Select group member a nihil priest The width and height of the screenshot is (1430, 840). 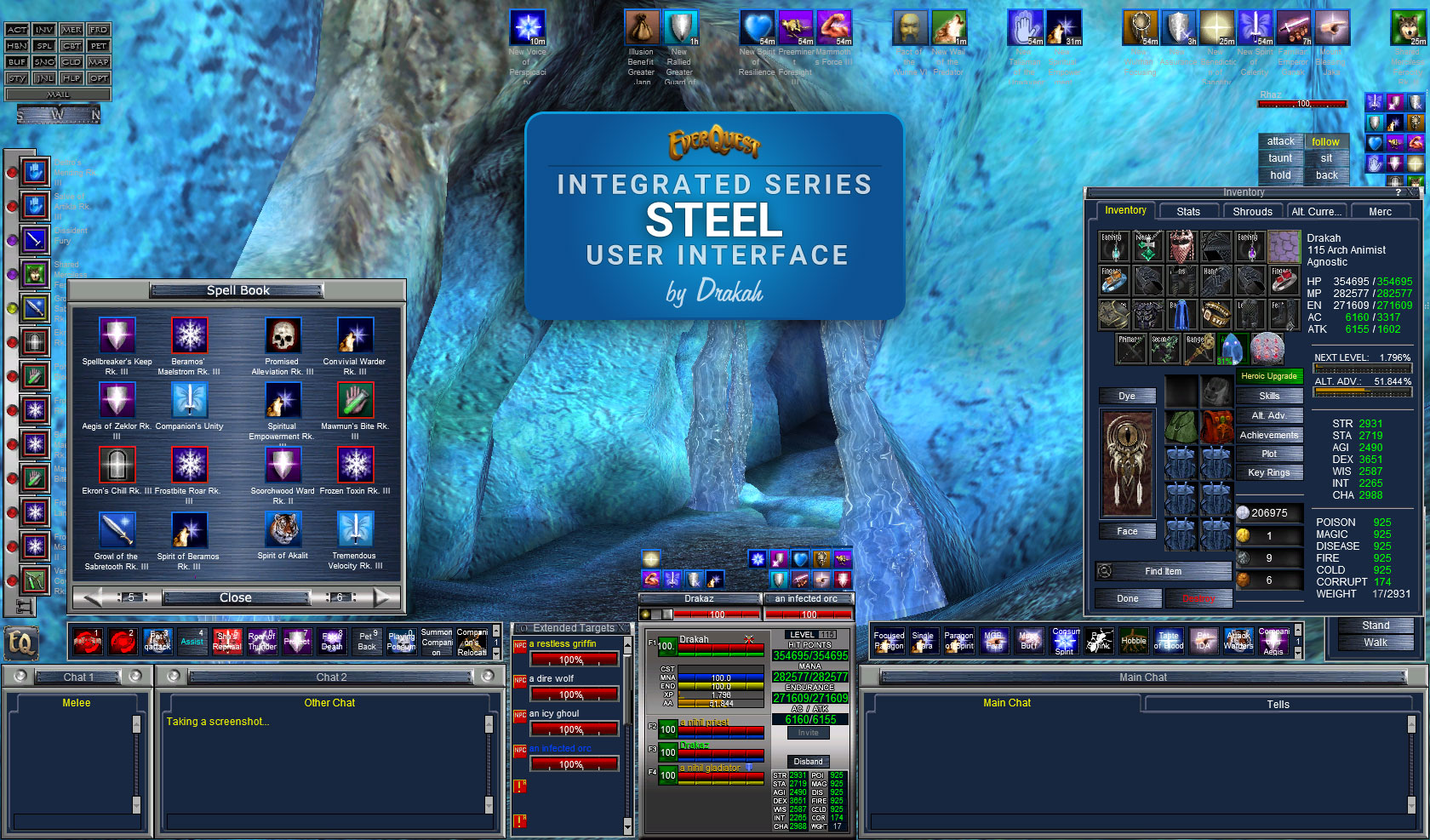pos(722,729)
